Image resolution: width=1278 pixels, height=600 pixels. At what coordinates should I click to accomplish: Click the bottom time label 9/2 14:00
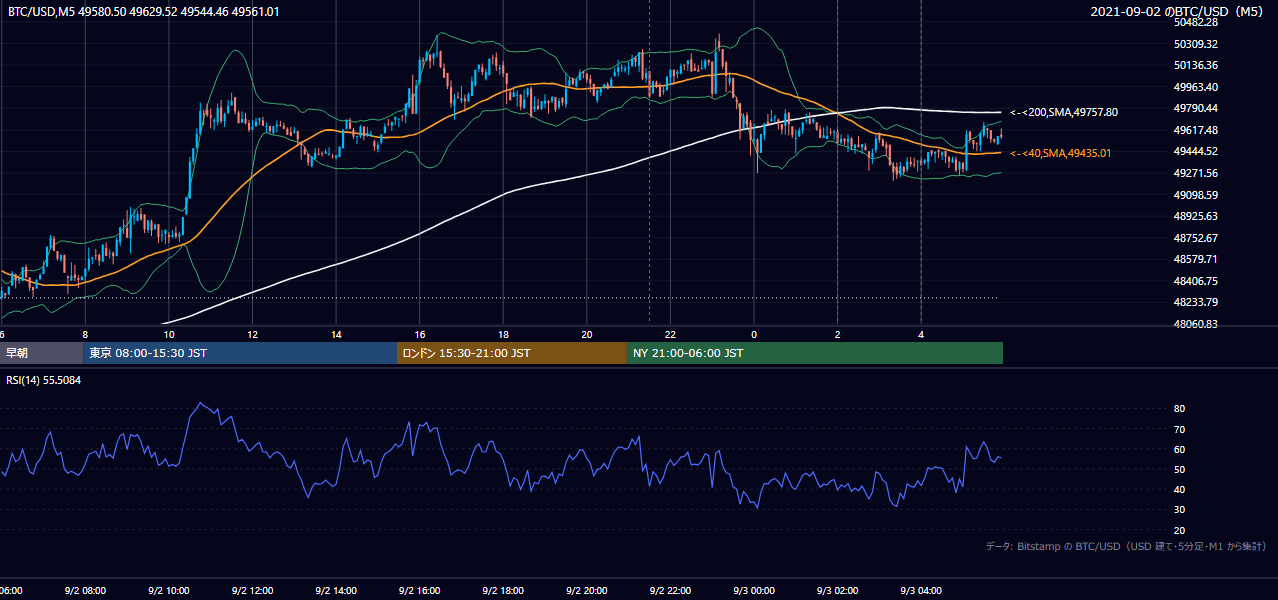tap(336, 591)
